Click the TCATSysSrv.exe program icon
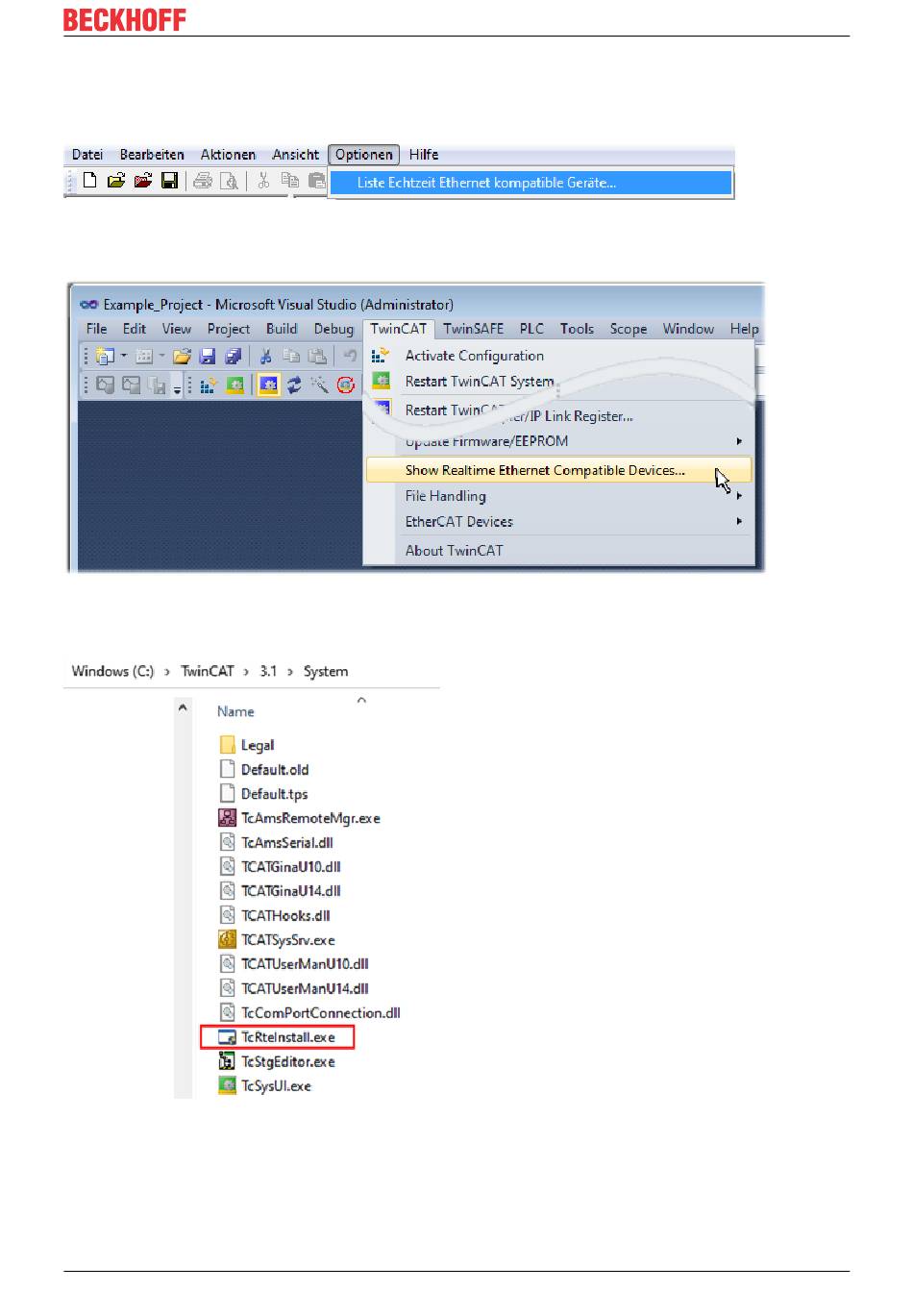The width and height of the screenshot is (913, 1316). click(228, 939)
